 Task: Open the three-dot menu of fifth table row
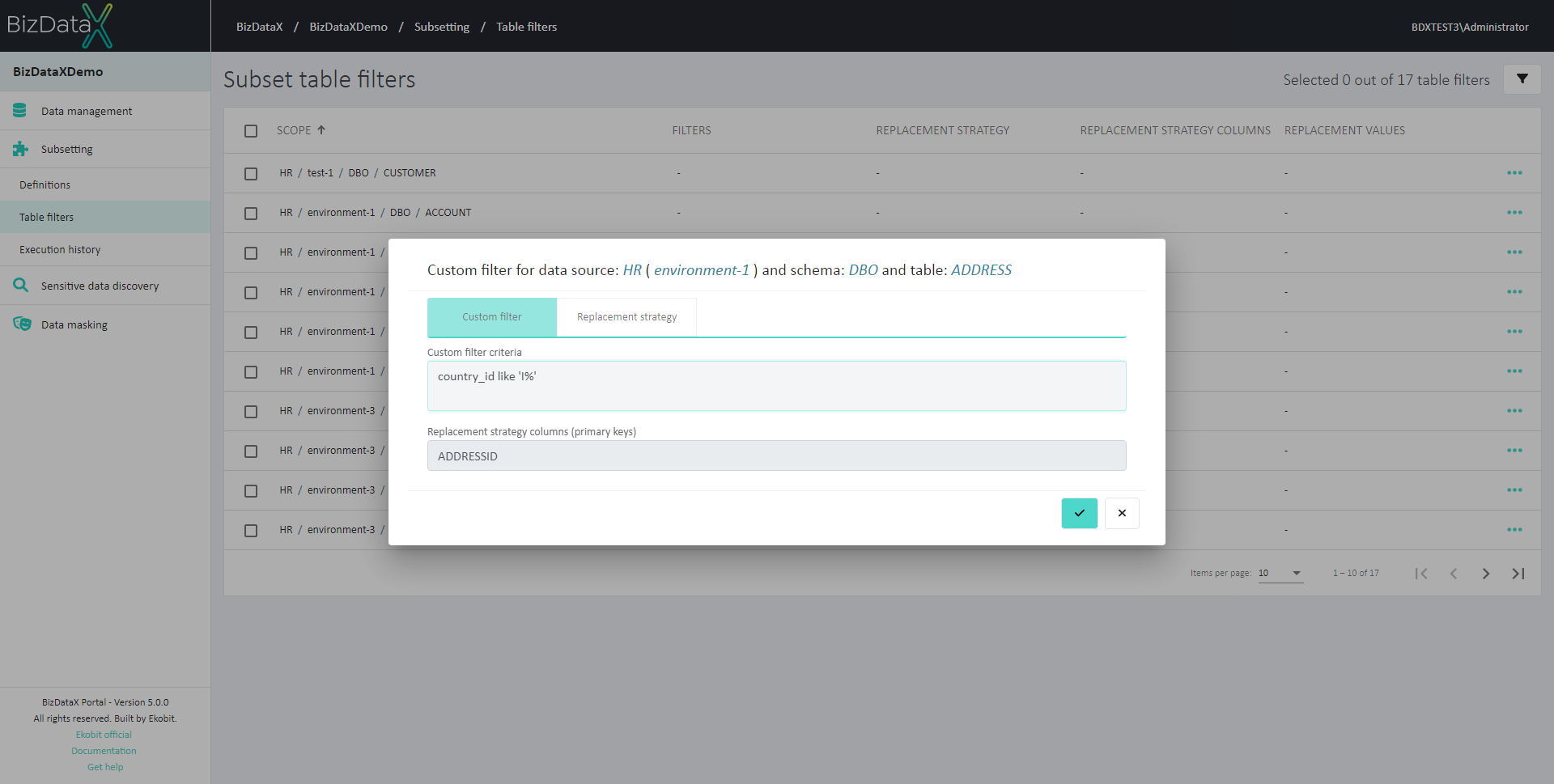tap(1514, 332)
